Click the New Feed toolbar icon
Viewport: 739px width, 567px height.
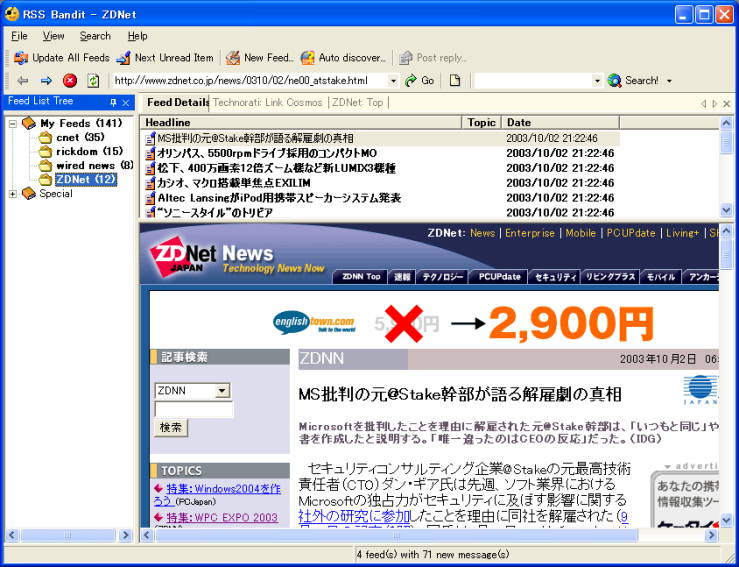[x=233, y=58]
